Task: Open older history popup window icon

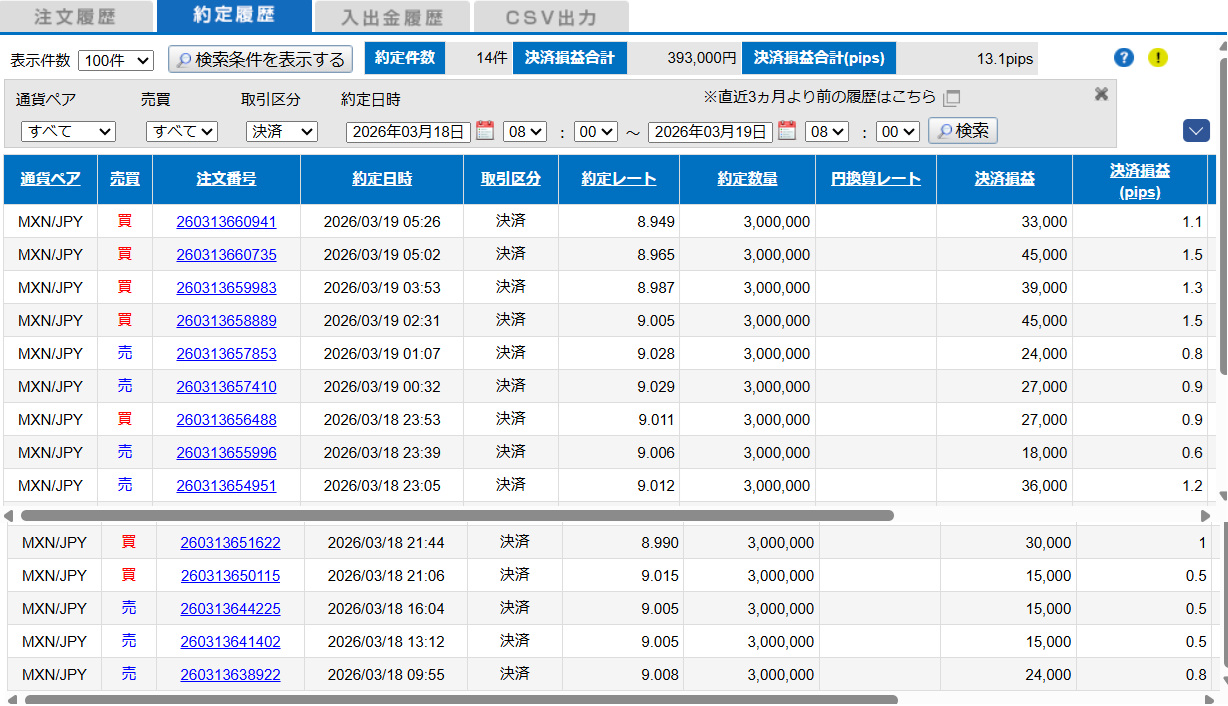Action: tap(952, 98)
